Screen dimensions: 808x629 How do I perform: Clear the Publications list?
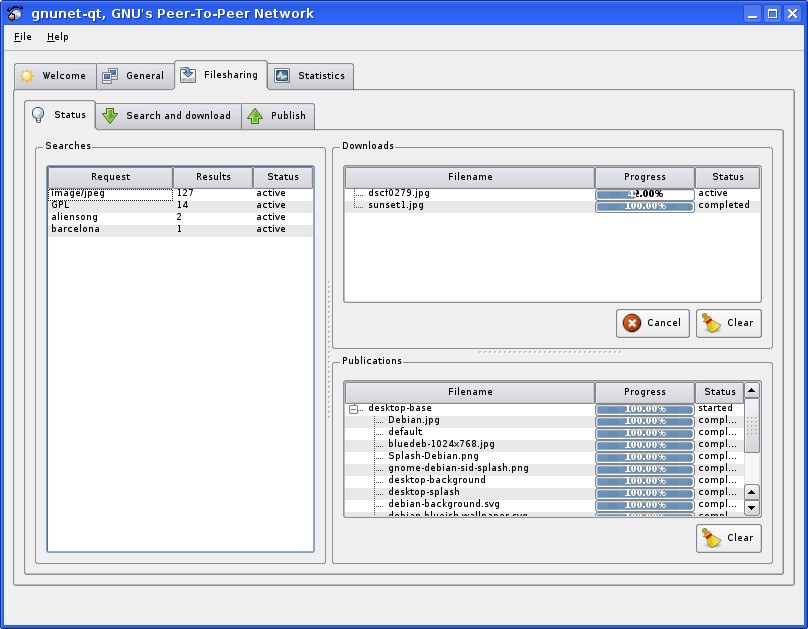(728, 538)
